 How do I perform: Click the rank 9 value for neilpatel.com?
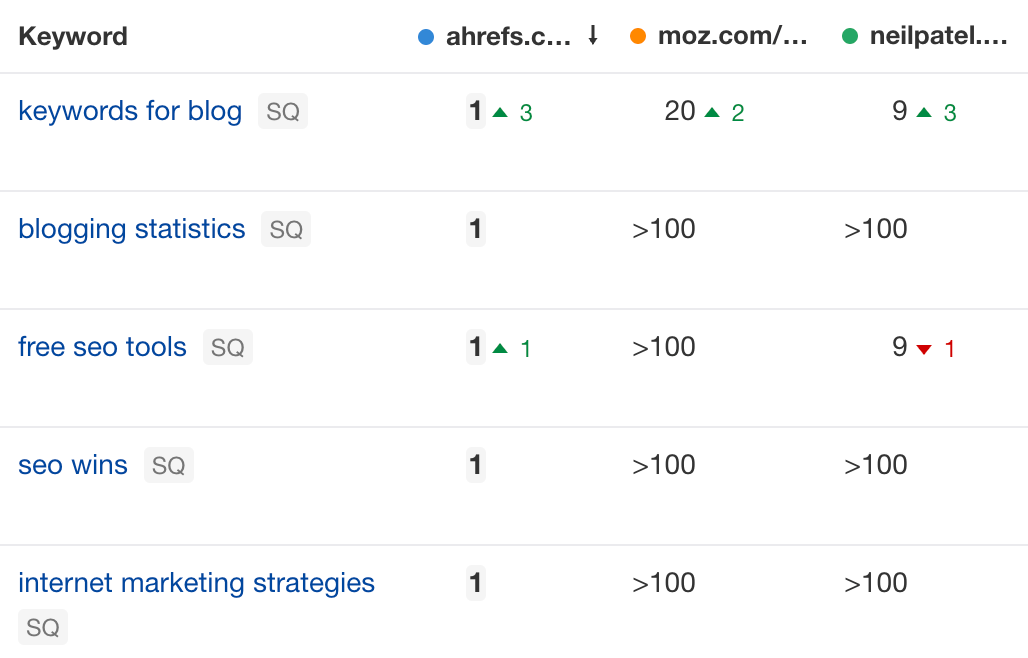pyautogui.click(x=898, y=111)
